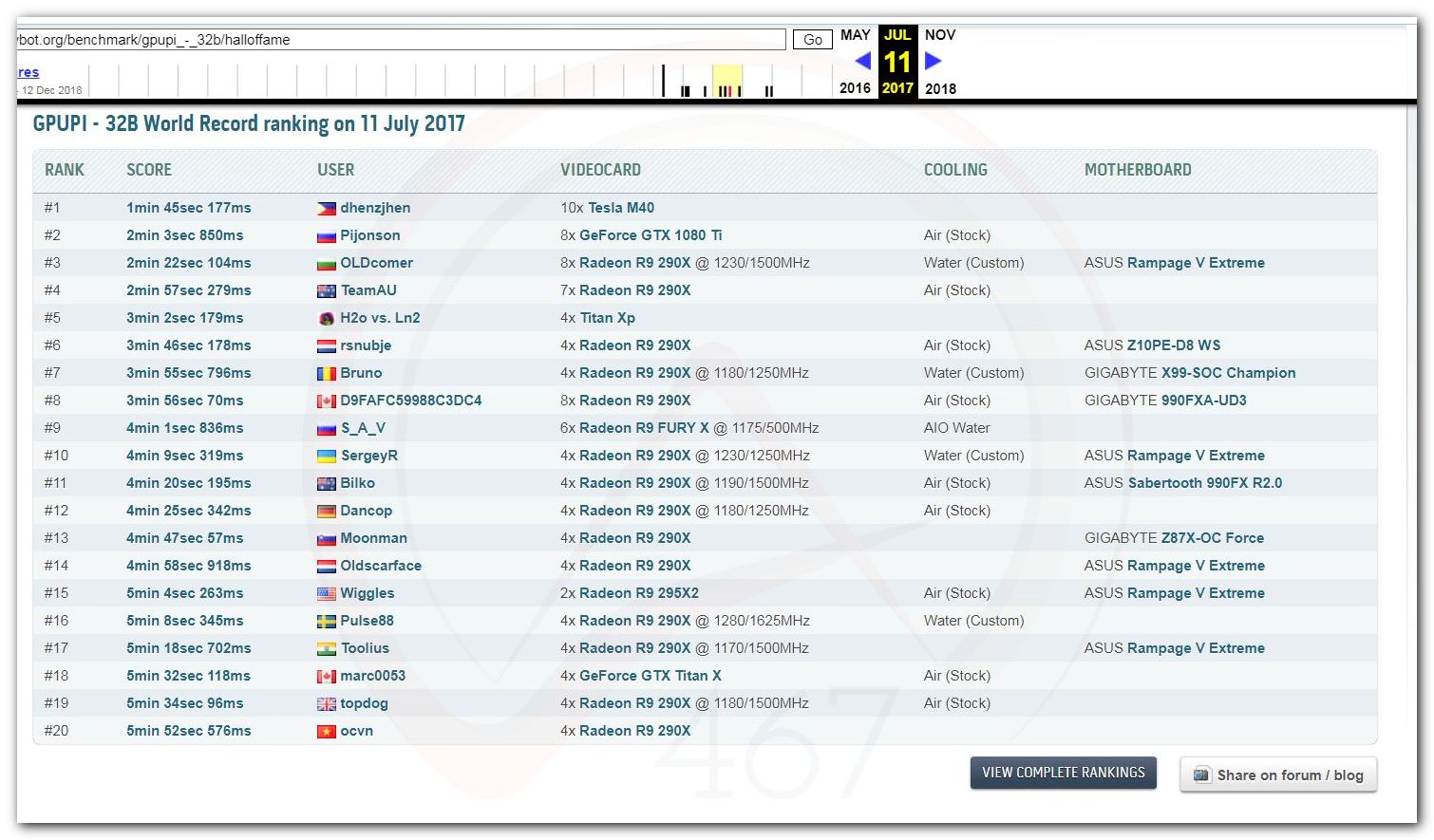Viewport: 1434px width, 840px height.
Task: Click the VIDEOCARD column header
Action: pos(600,170)
